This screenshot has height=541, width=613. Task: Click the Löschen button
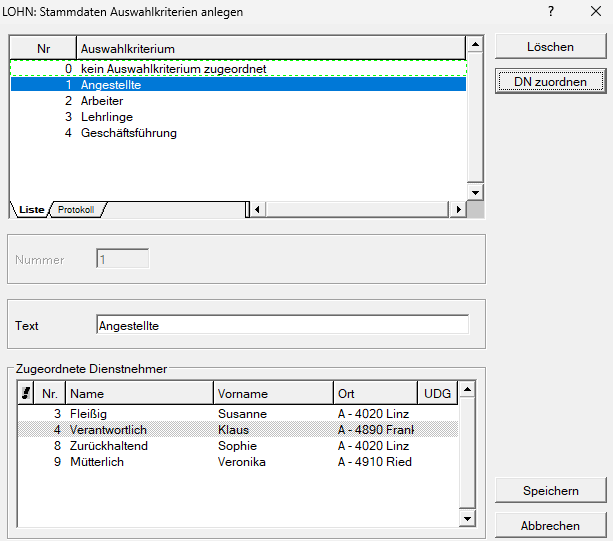550,47
